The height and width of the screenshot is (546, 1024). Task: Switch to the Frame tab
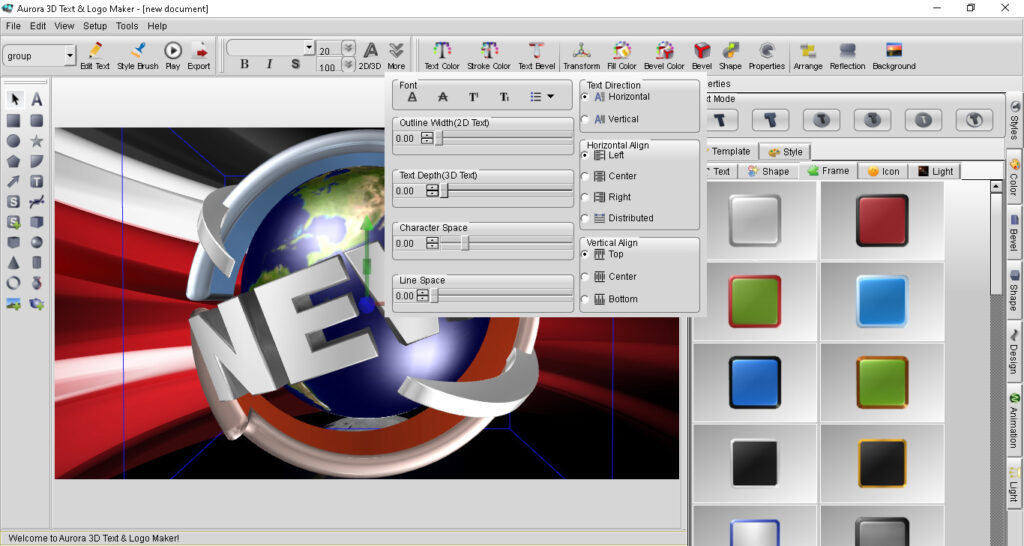click(x=828, y=171)
